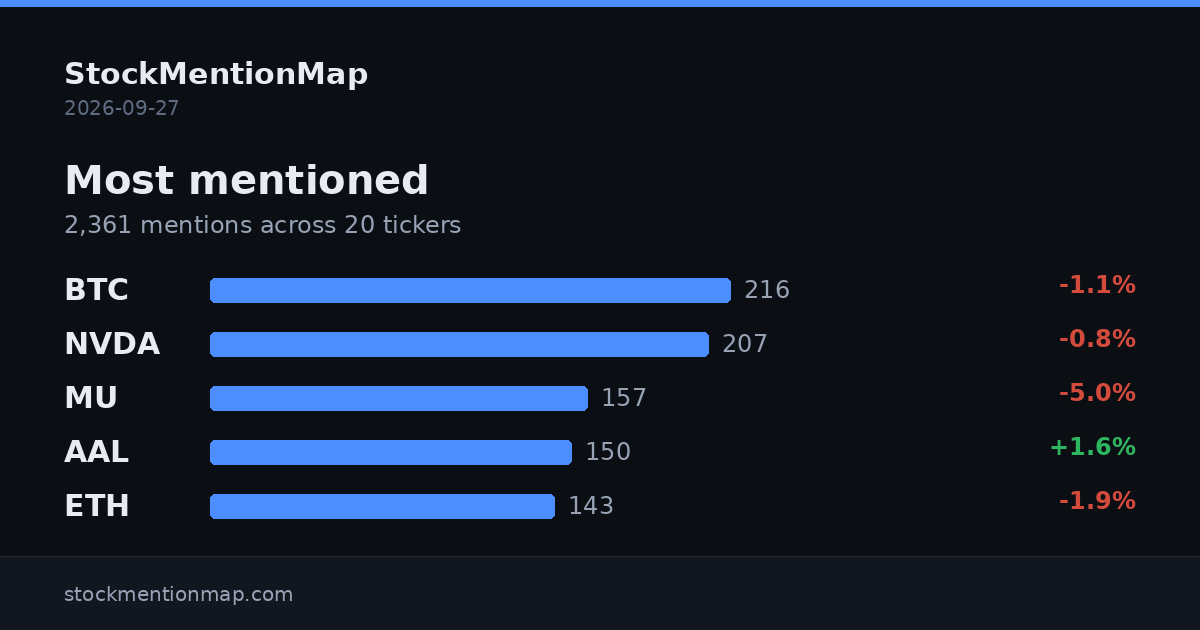The width and height of the screenshot is (1200, 630).
Task: Choose the ETH ticker label
Action: click(97, 506)
